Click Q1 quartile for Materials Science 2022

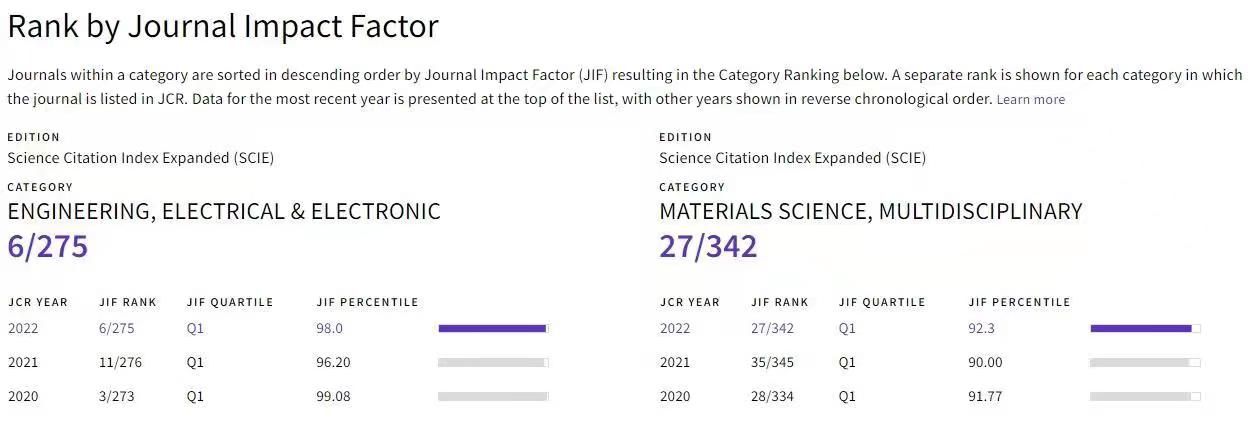[x=847, y=328]
